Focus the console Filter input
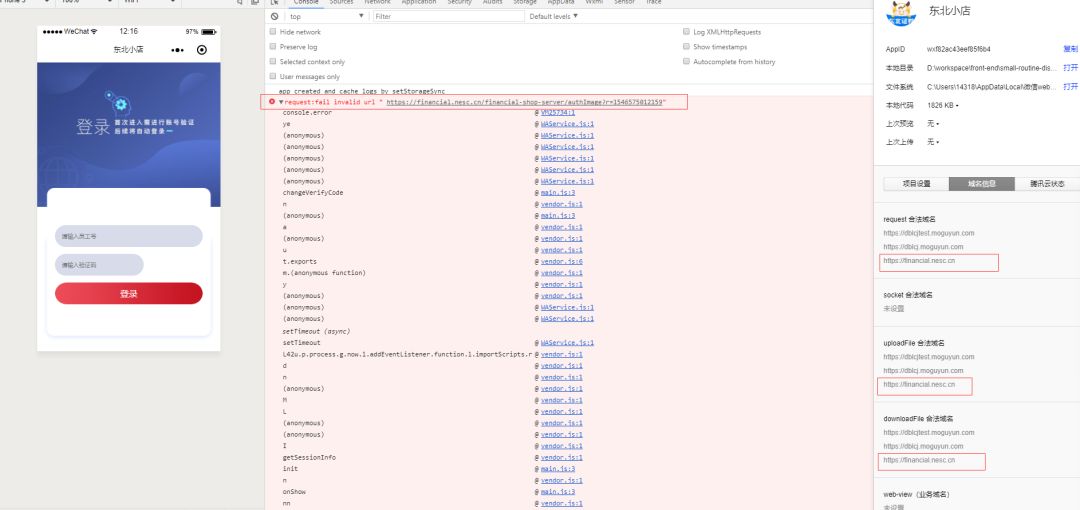 (448, 16)
